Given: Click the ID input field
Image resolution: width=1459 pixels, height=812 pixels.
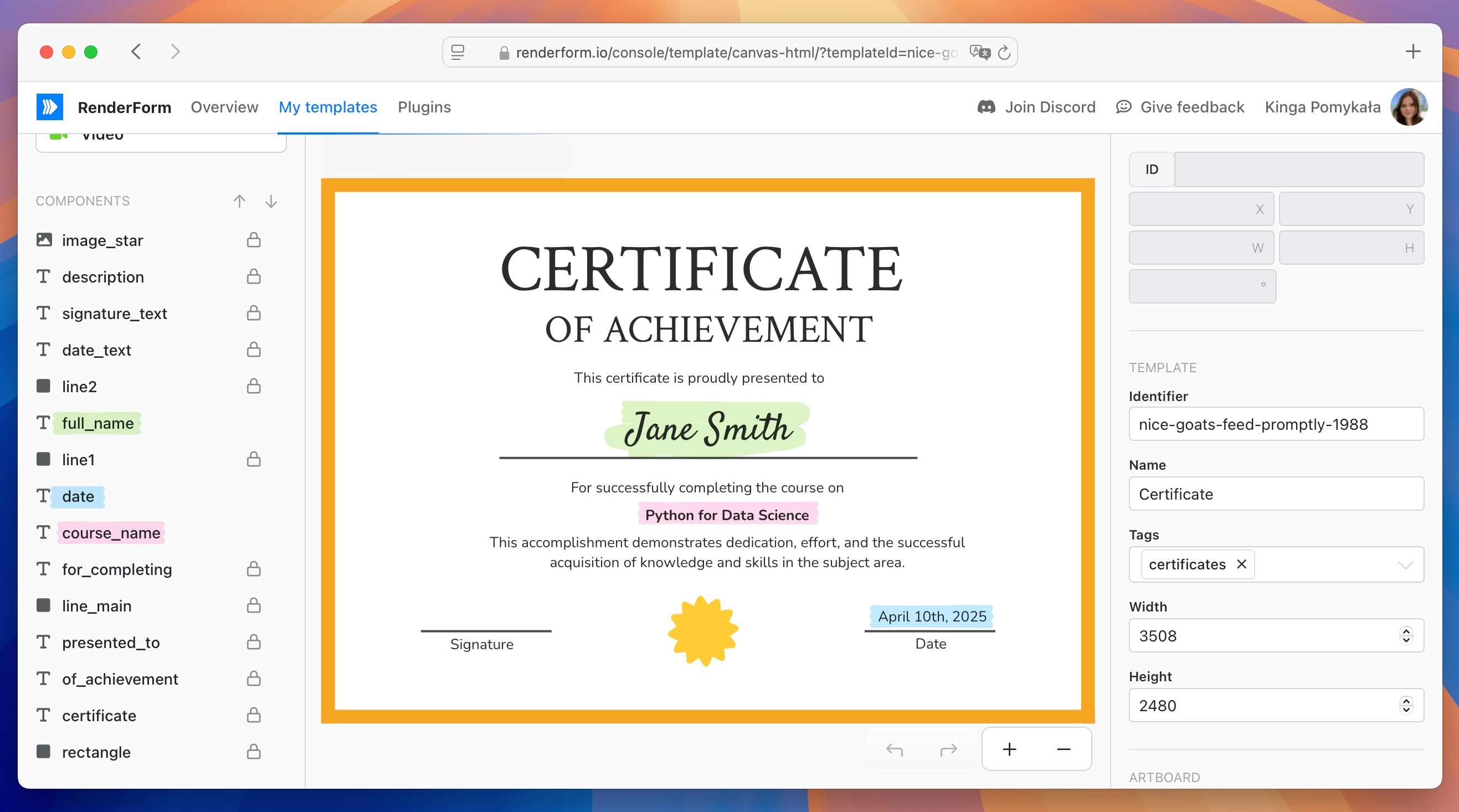Looking at the screenshot, I should click(1299, 169).
